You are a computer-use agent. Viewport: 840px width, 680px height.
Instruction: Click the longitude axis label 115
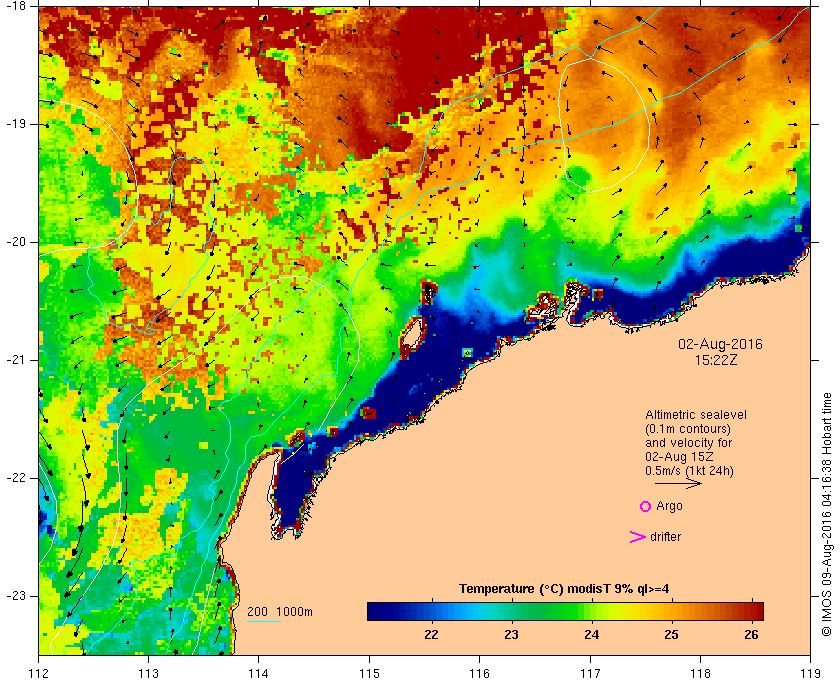[x=369, y=673]
